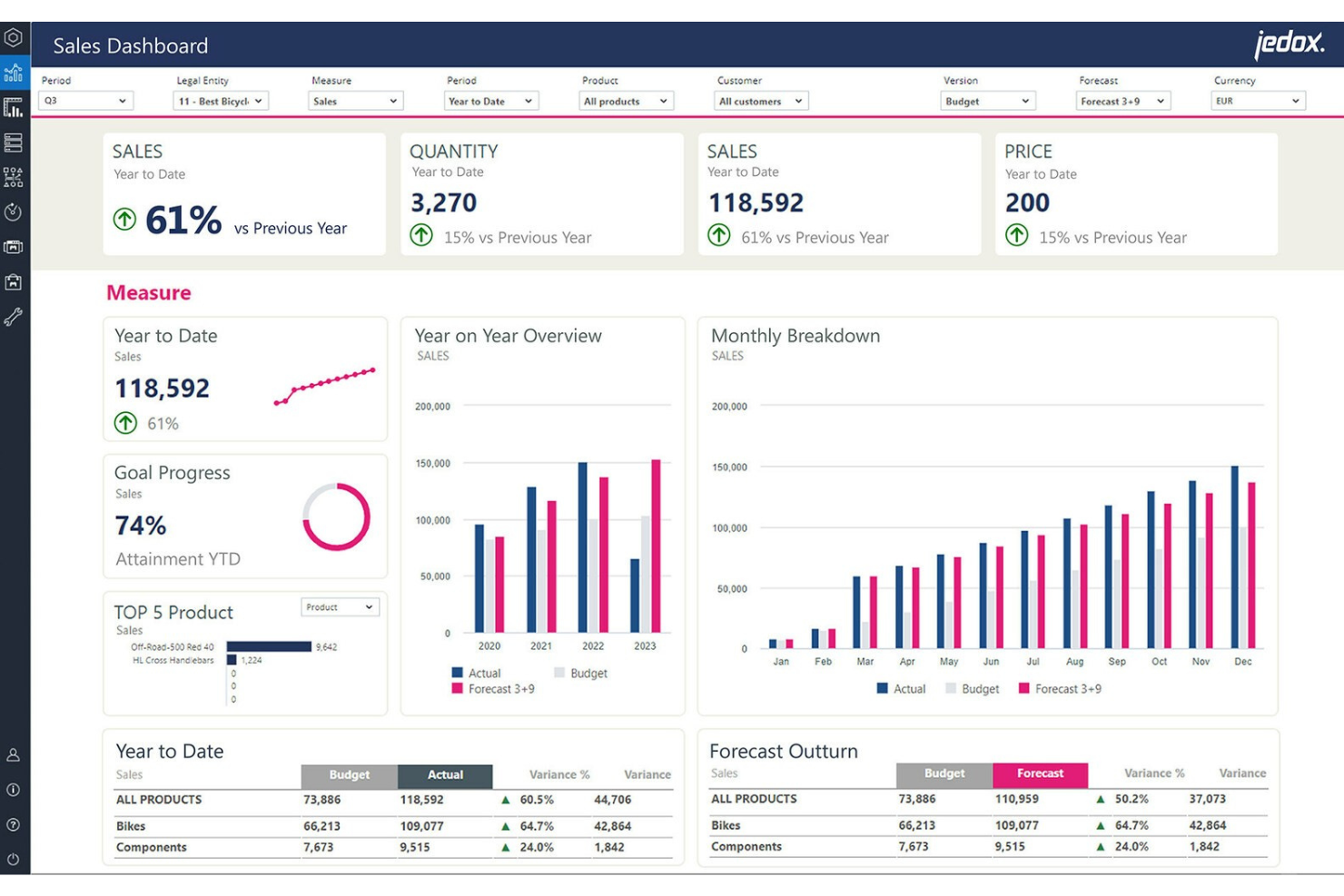The height and width of the screenshot is (896, 1344).
Task: Click the radar scheduler icon in sidebar
Action: pos(14,212)
